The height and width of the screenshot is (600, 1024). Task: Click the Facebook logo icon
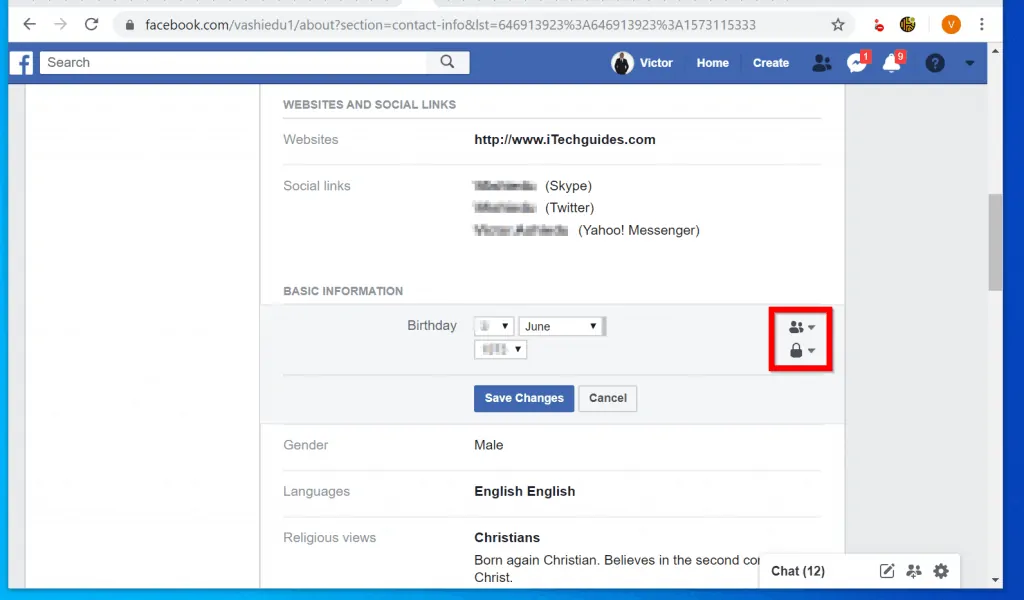tap(21, 63)
